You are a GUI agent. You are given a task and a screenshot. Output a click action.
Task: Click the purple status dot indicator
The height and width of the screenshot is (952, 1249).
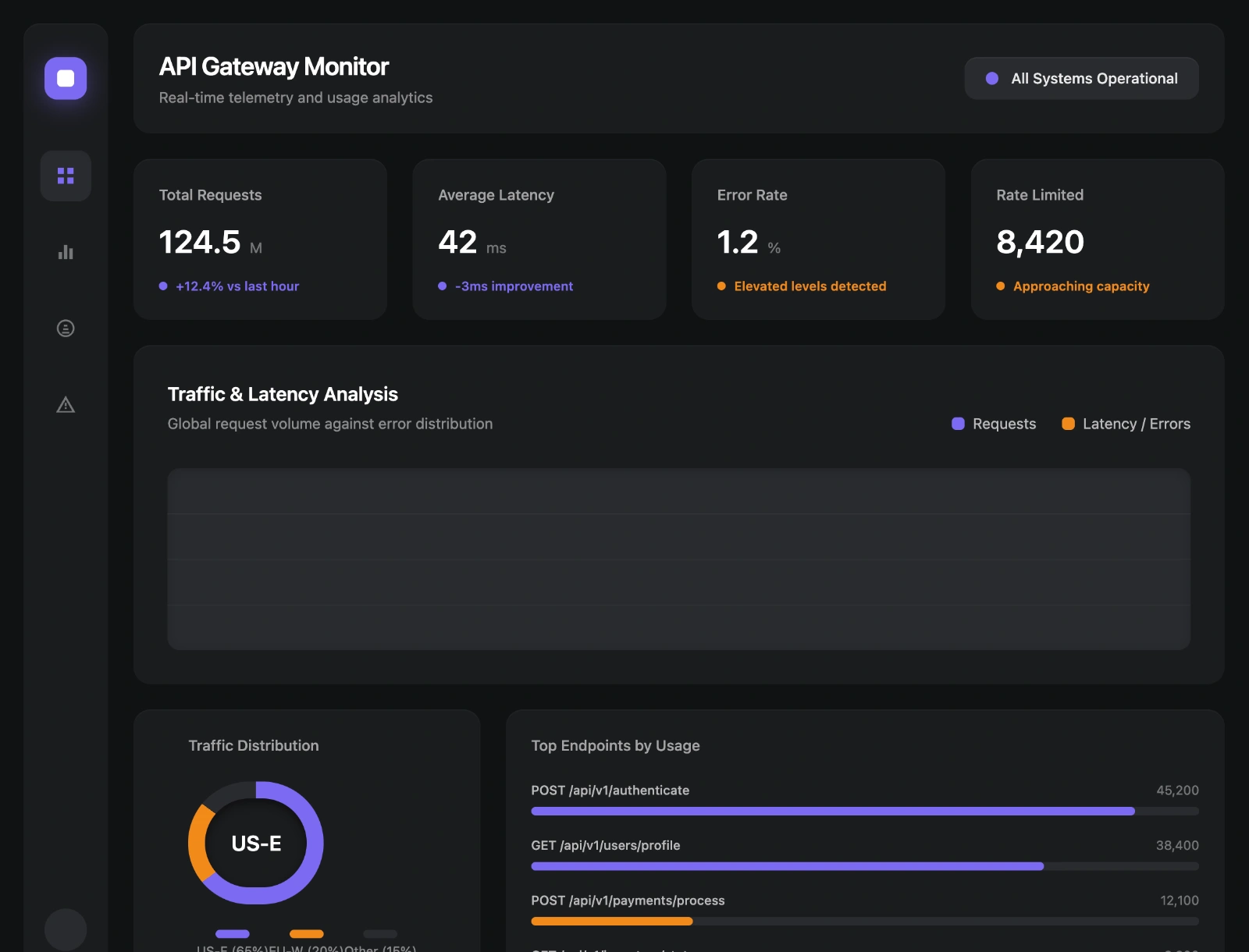(992, 79)
